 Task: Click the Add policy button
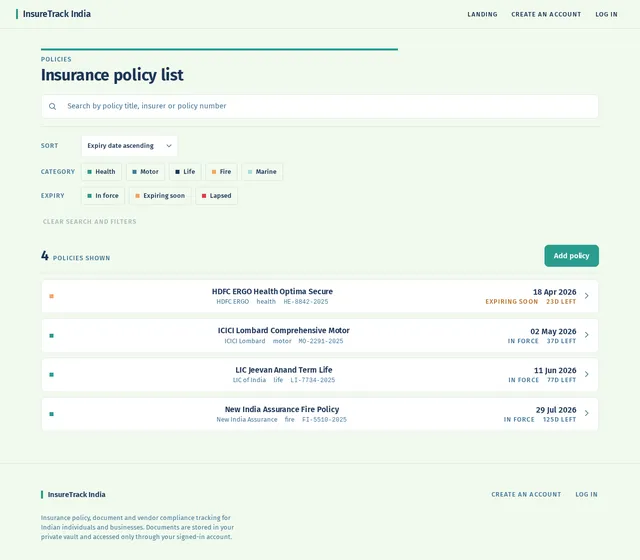coord(571,256)
